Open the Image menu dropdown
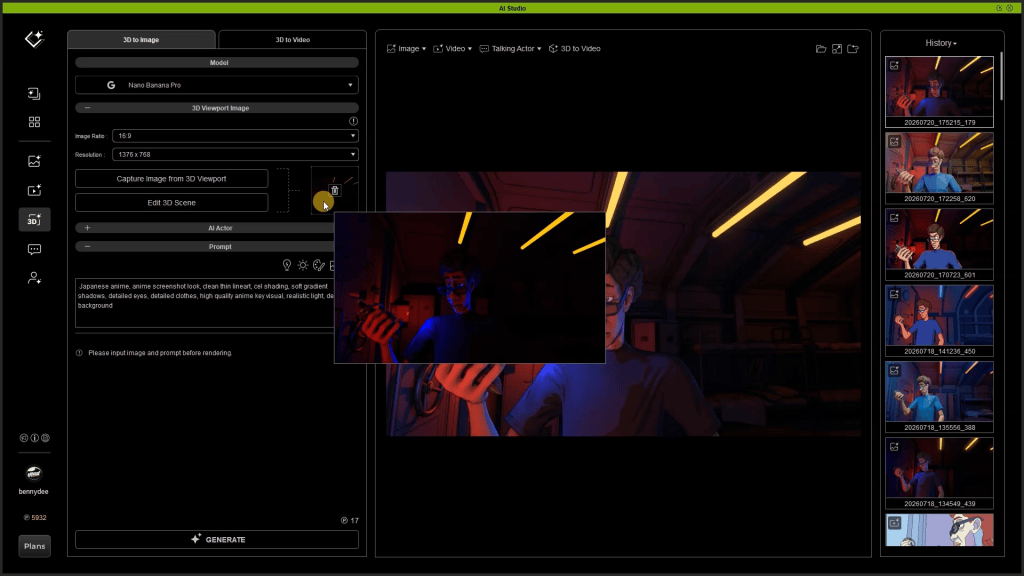 406,49
